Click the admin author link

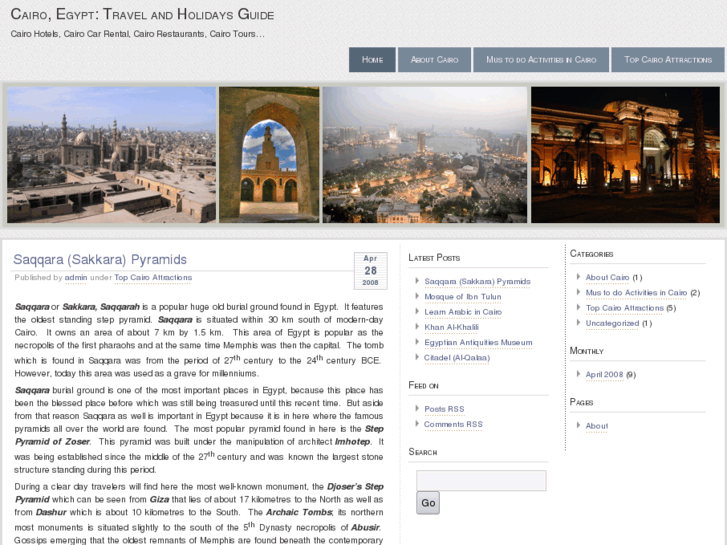pos(76,277)
